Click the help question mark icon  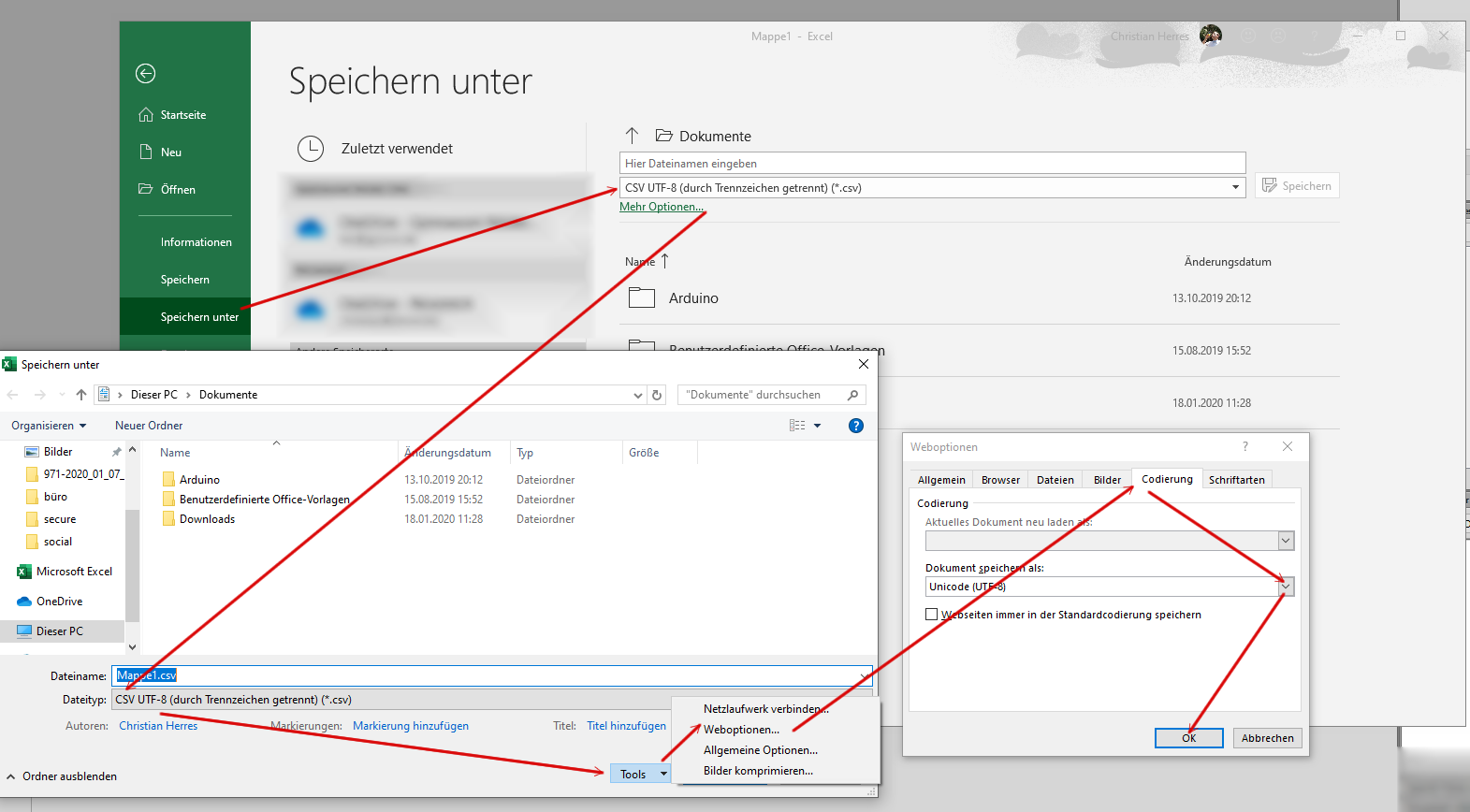[x=855, y=426]
